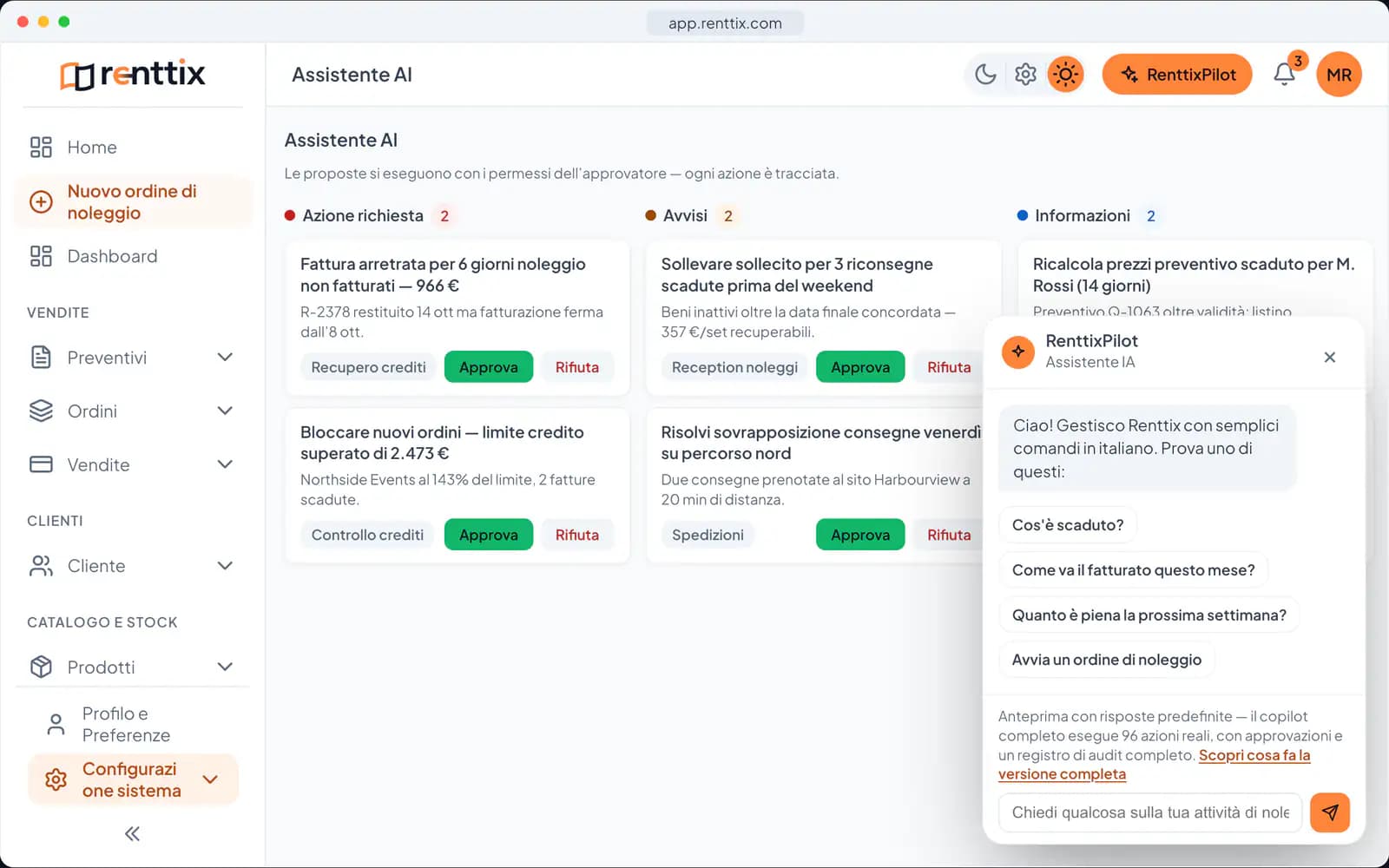Viewport: 1389px width, 868px height.
Task: Switch to dark mode moon icon
Action: click(985, 75)
